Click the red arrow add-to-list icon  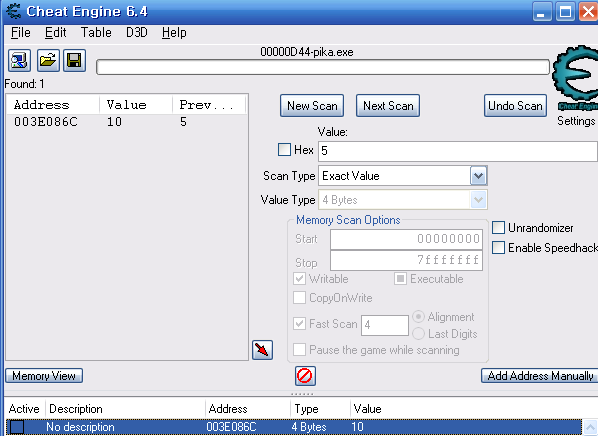point(262,350)
